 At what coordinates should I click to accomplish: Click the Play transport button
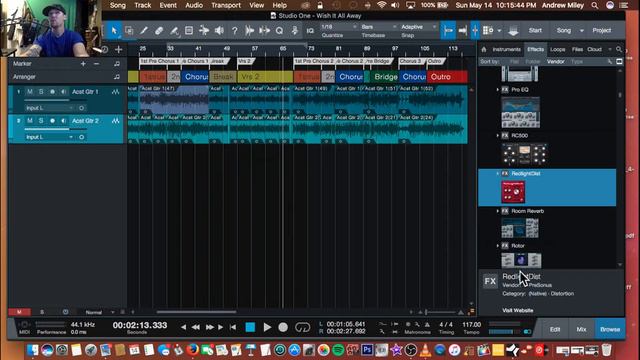click(267, 327)
